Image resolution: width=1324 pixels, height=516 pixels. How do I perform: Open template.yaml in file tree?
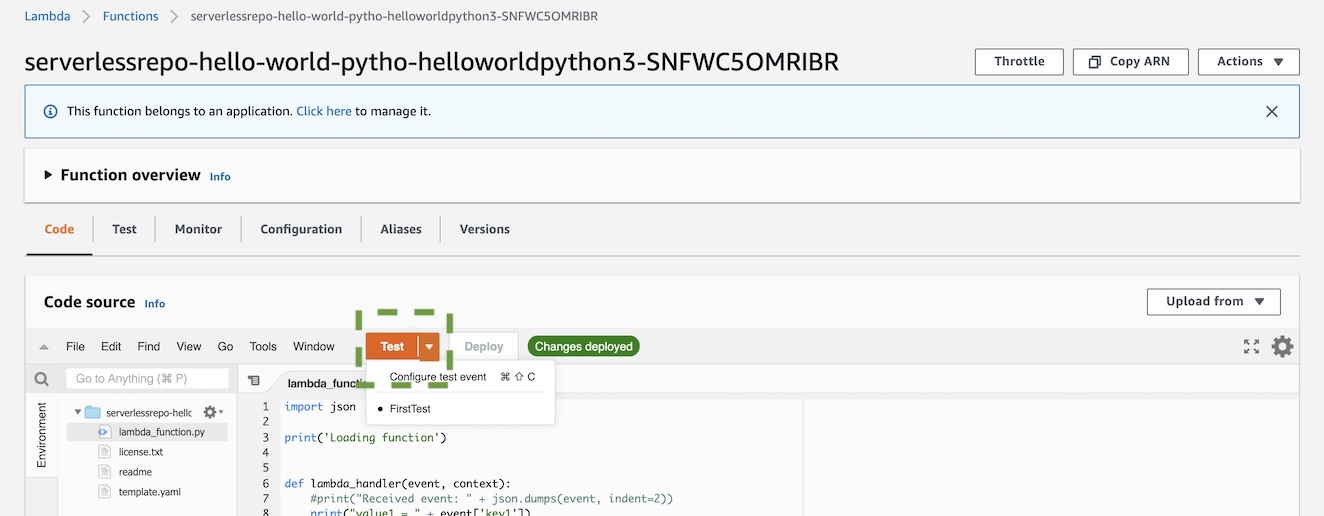(x=149, y=492)
